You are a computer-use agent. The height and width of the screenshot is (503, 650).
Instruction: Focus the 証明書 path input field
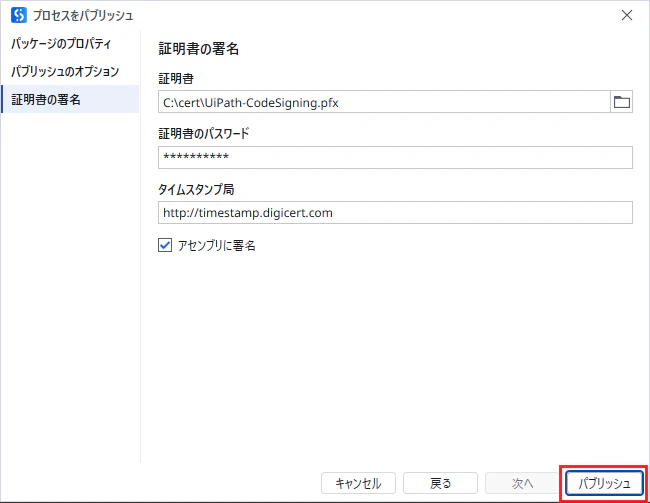coord(384,102)
